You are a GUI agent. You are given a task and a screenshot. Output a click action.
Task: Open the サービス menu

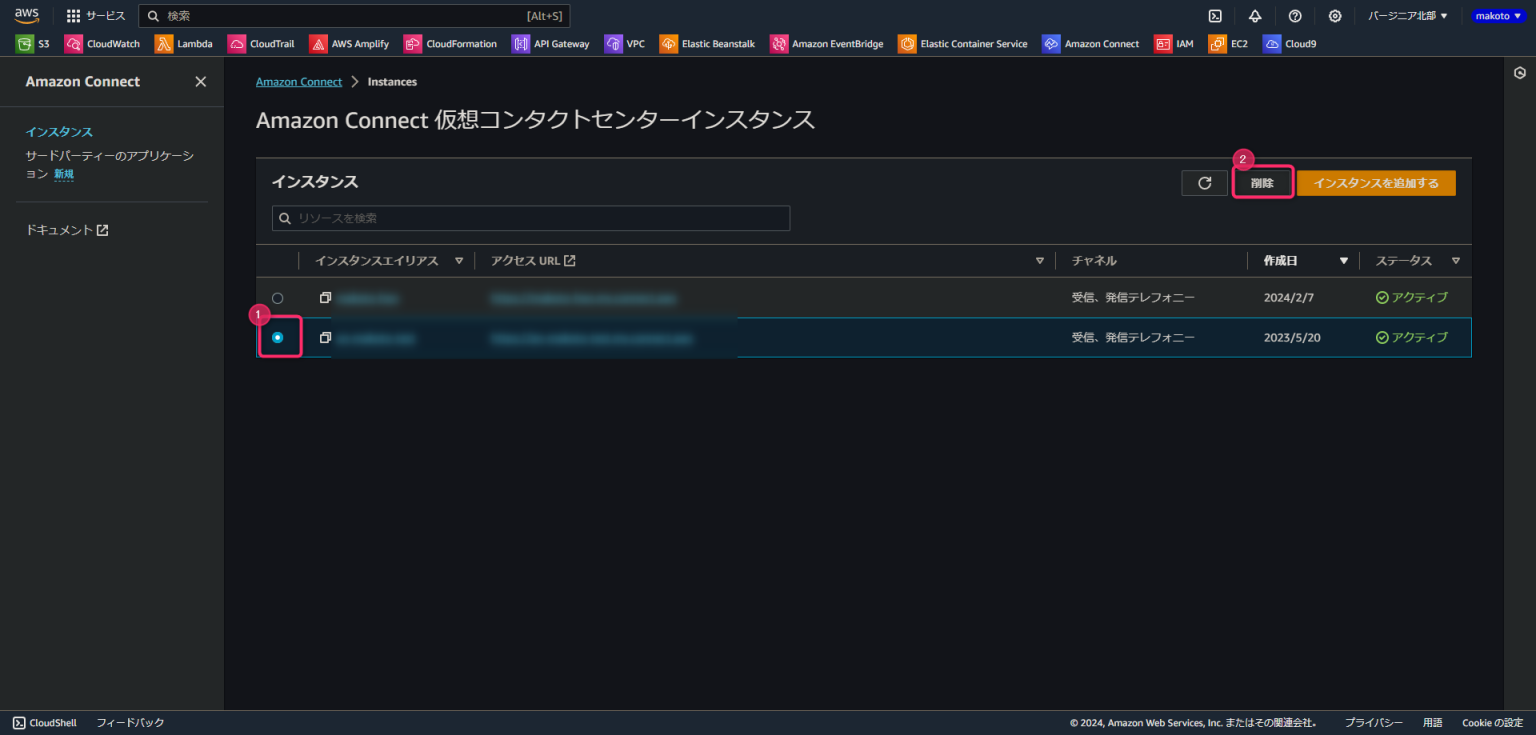pos(95,15)
